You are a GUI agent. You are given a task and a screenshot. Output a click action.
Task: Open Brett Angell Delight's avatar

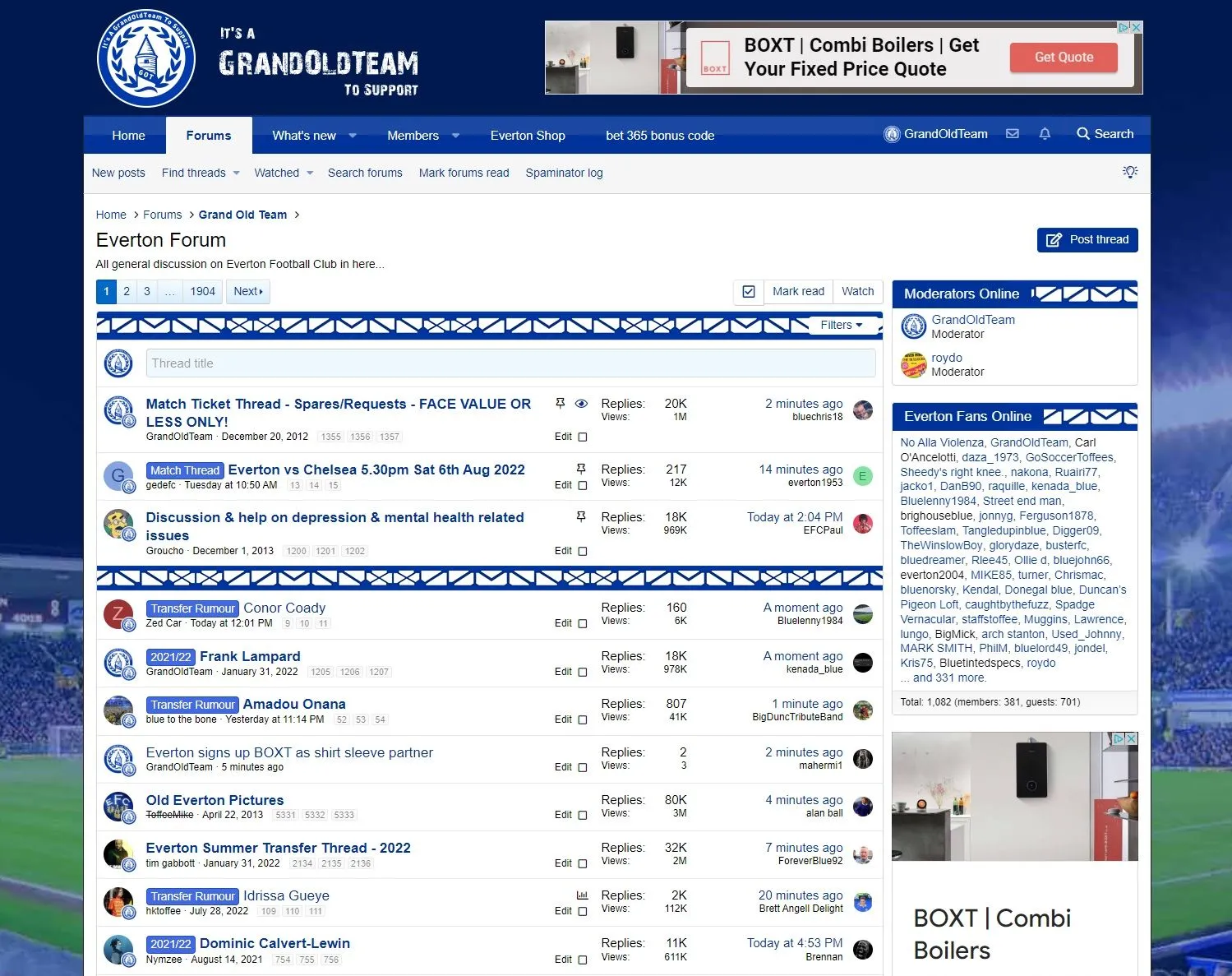click(x=863, y=902)
